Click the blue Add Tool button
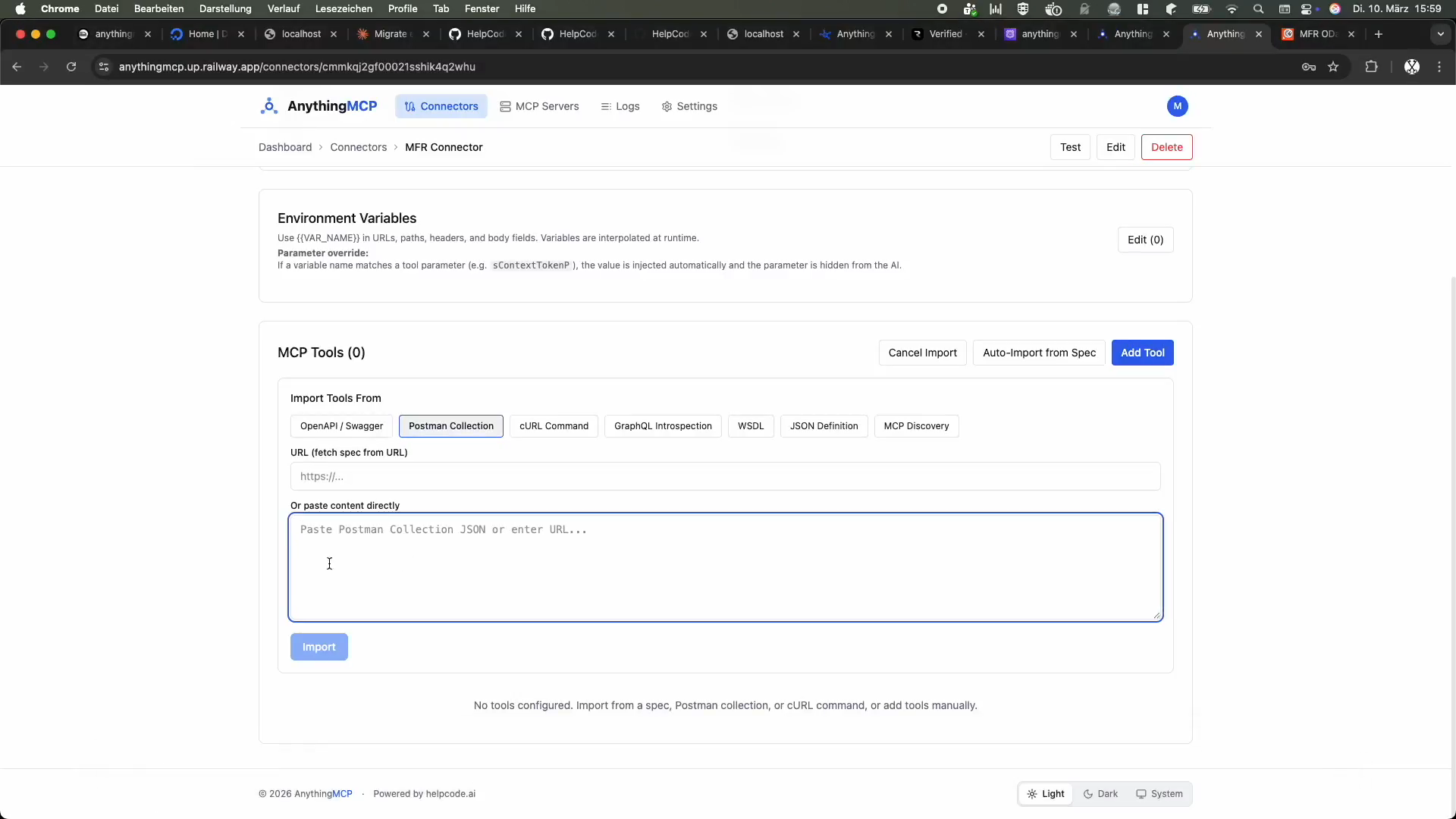Image resolution: width=1456 pixels, height=819 pixels. [1142, 353]
